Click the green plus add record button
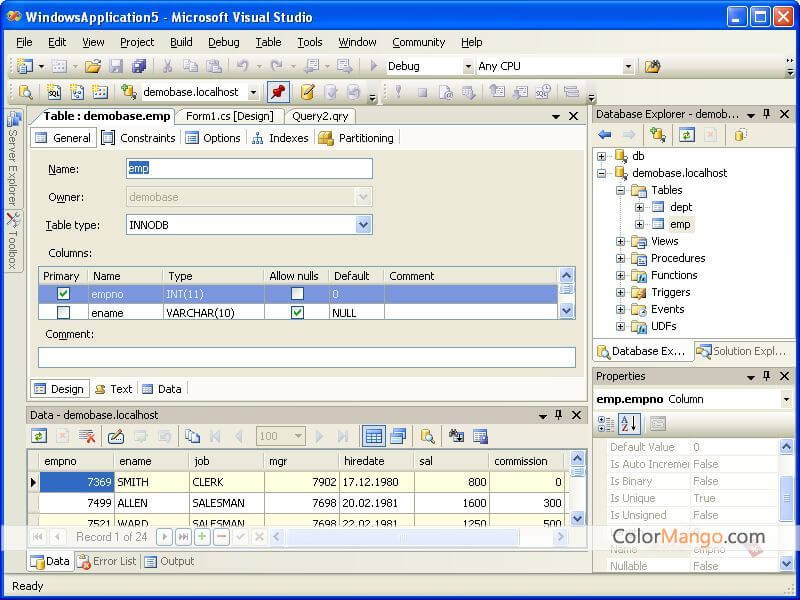This screenshot has height=600, width=800. 202,537
